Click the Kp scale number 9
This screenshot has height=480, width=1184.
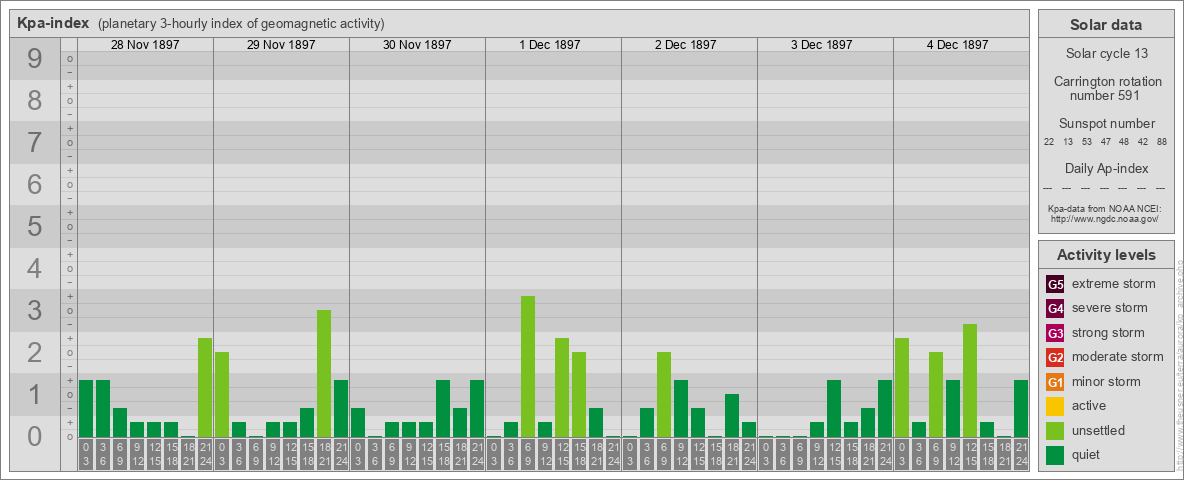click(34, 59)
